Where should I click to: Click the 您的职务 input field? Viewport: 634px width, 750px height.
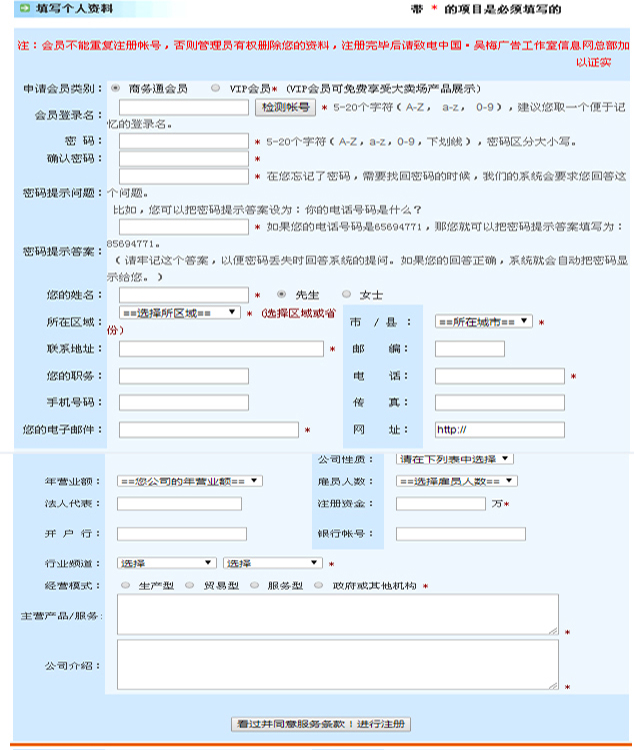(184, 376)
